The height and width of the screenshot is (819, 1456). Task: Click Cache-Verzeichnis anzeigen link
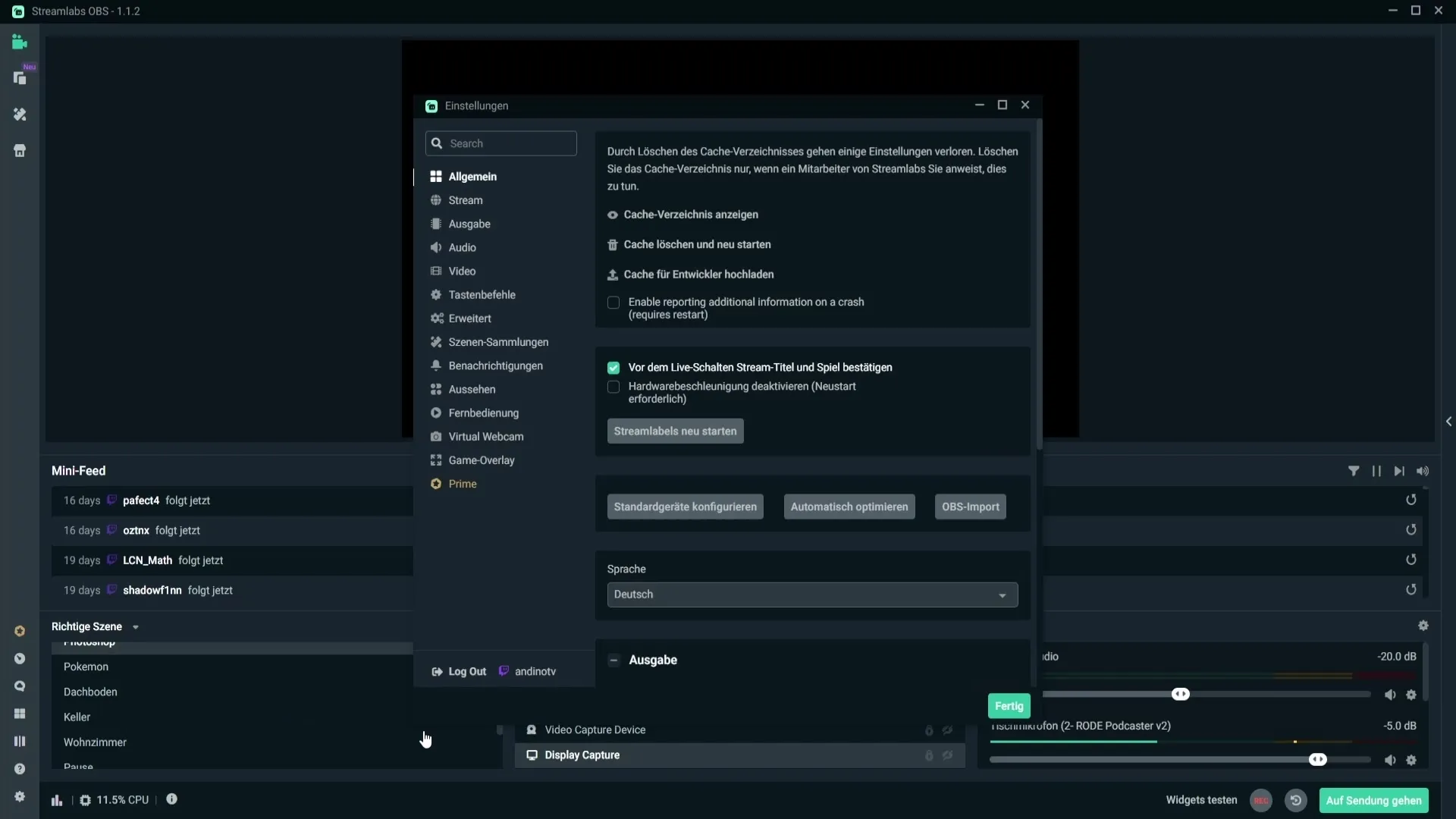682,215
